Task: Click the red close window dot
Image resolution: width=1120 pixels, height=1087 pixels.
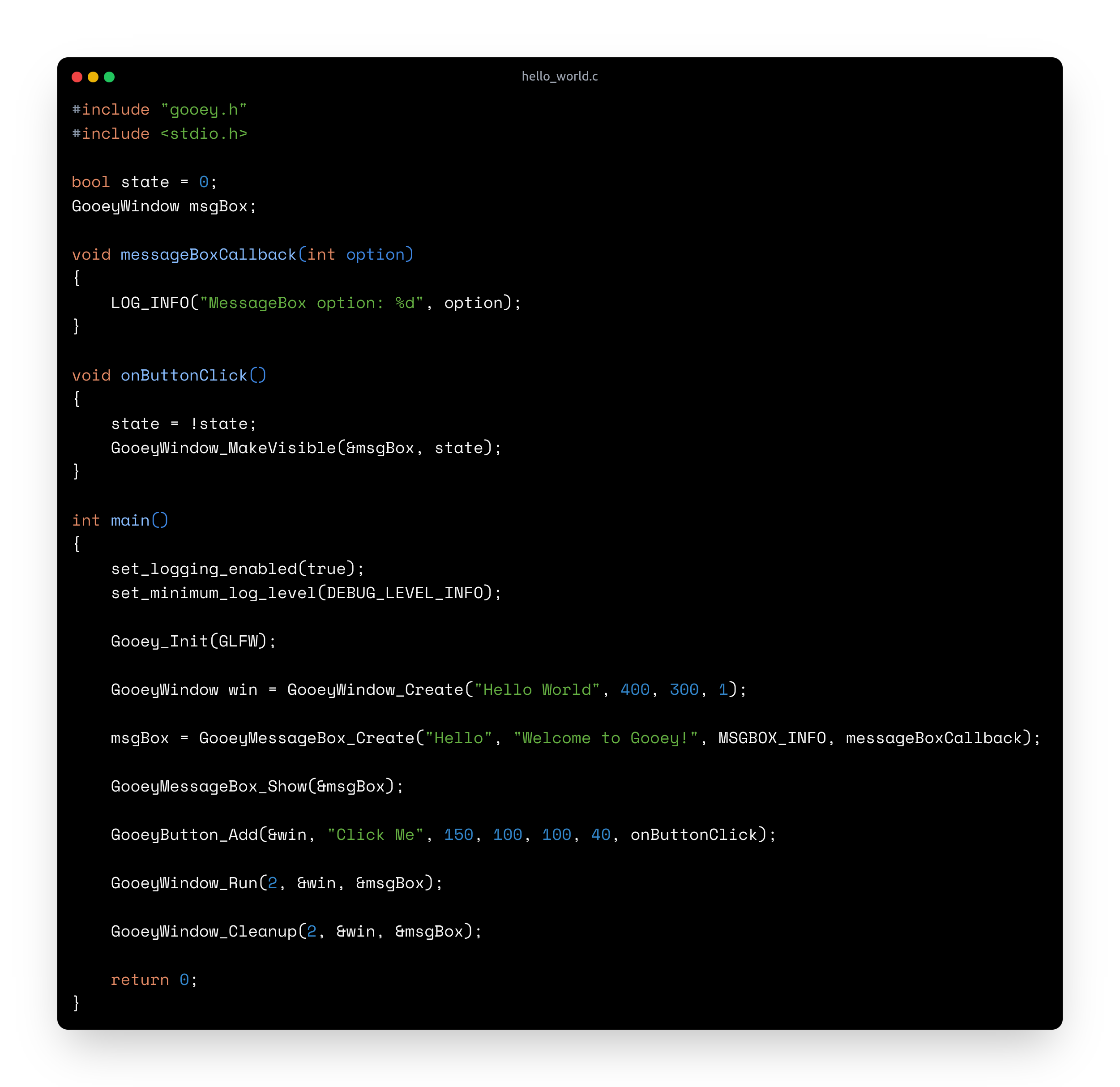Action: (77, 77)
